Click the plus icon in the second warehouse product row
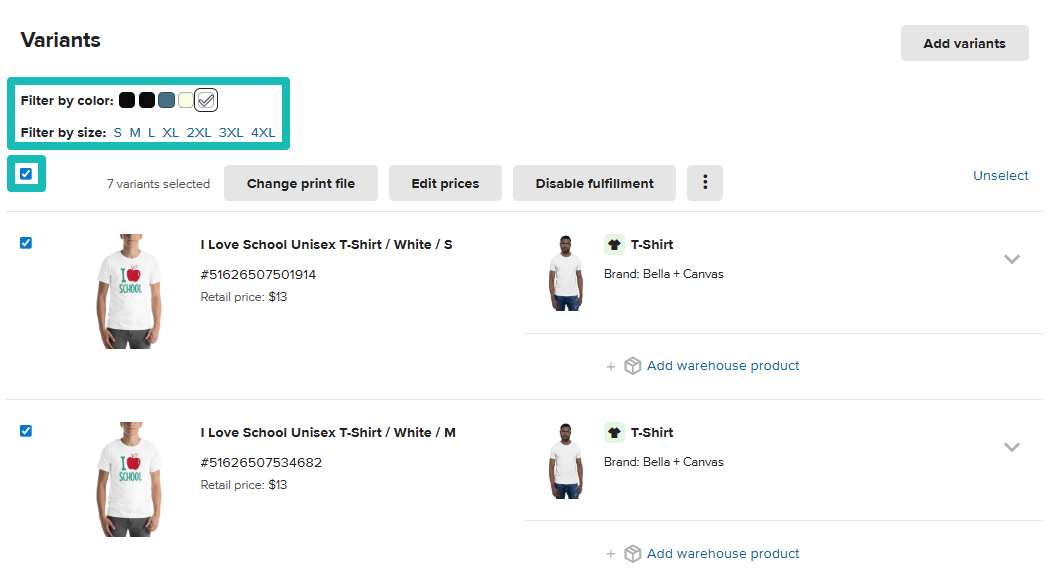Screen dimensions: 1063x578 610,554
